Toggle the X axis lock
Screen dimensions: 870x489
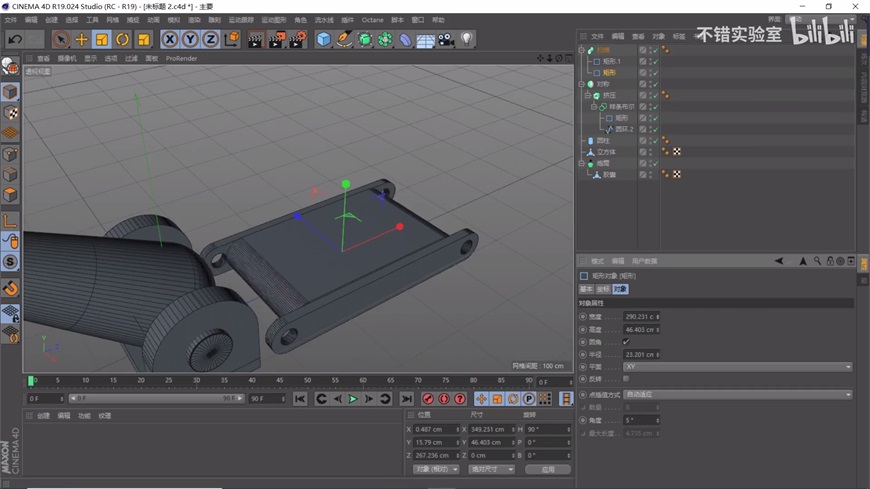click(170, 40)
